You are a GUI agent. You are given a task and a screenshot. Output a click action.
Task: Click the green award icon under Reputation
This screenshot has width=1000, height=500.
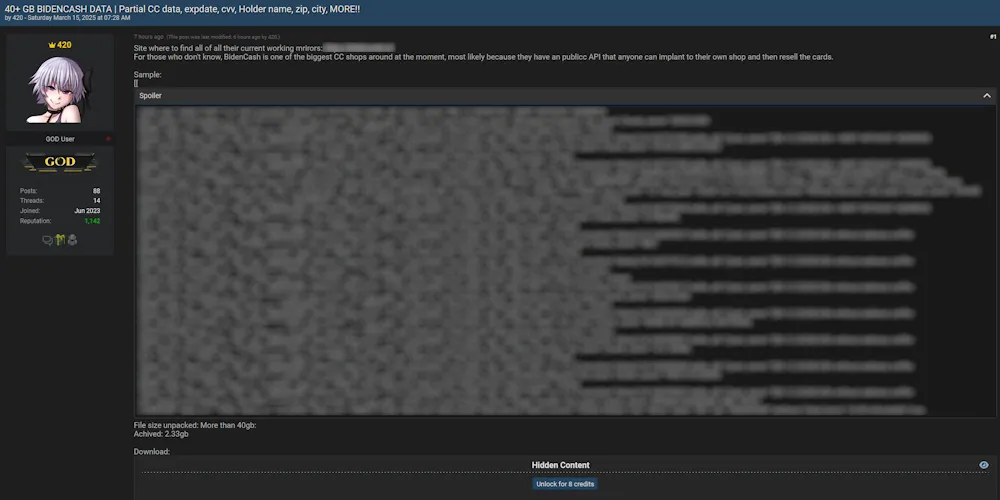tap(59, 240)
